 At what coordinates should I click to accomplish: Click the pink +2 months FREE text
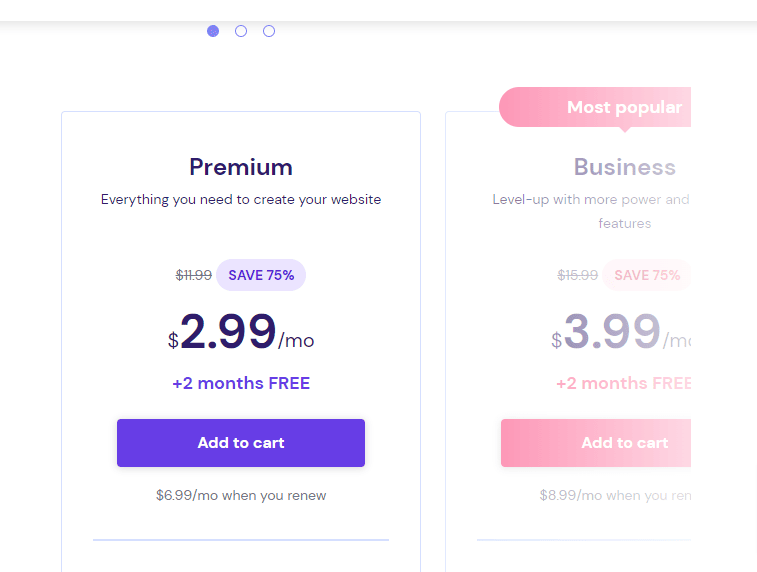[x=624, y=383]
